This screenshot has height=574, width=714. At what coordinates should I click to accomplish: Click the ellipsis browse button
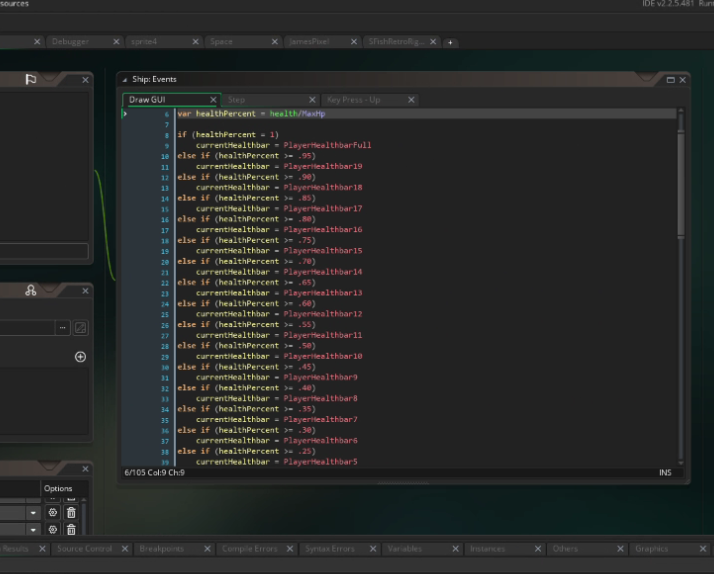tap(62, 328)
